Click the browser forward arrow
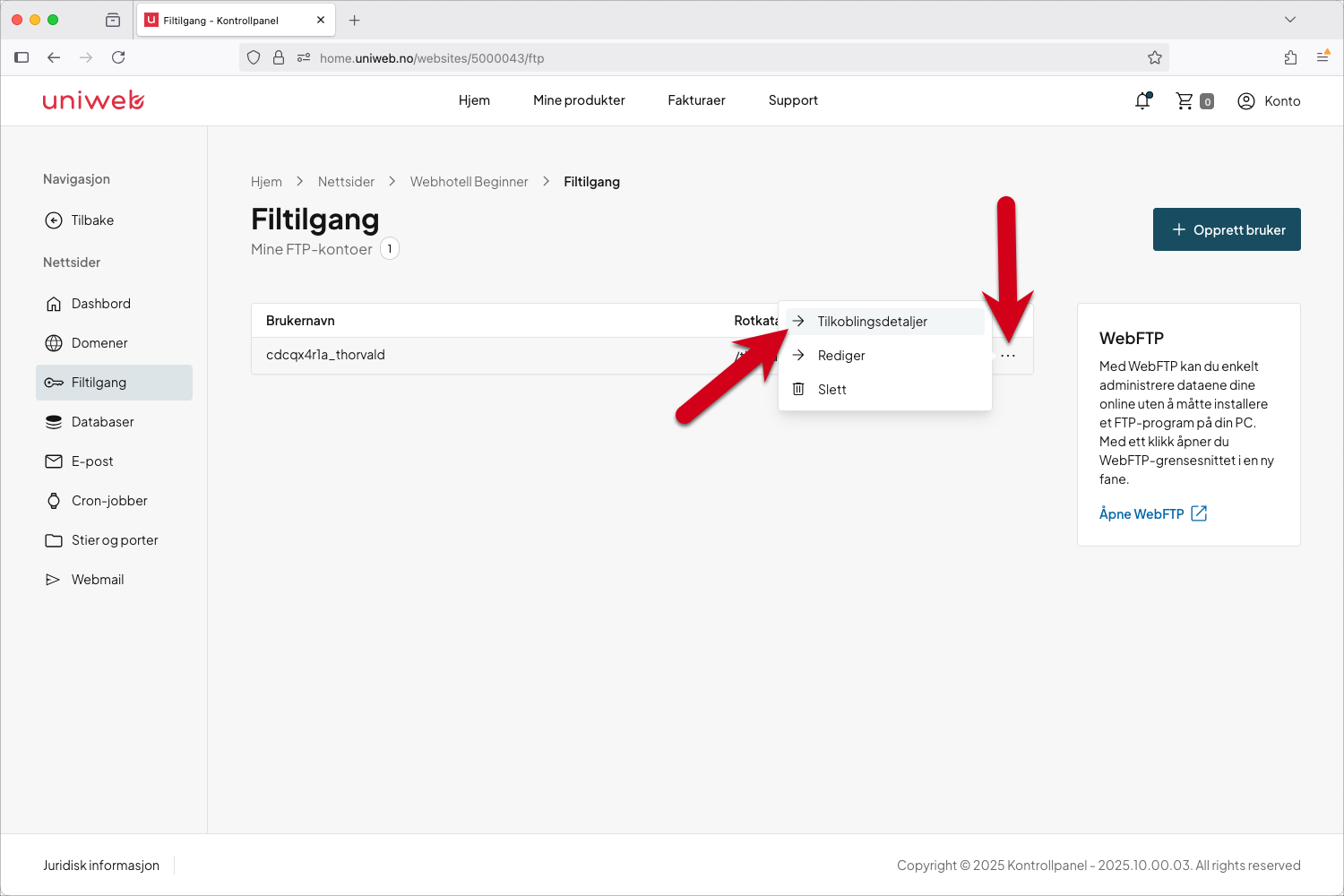This screenshot has height=896, width=1344. 86,57
